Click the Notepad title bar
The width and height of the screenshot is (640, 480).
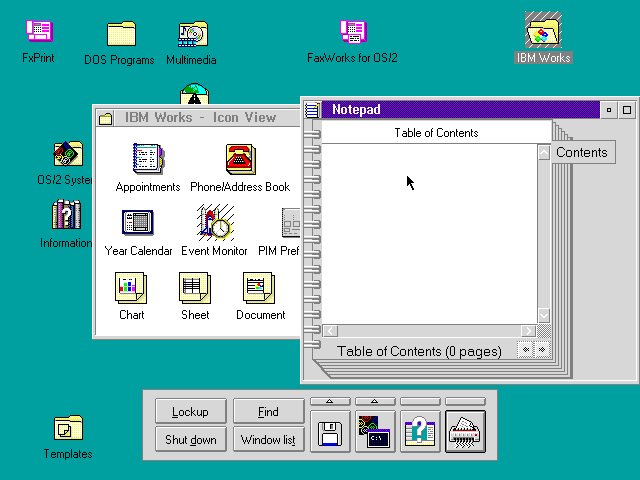point(460,110)
